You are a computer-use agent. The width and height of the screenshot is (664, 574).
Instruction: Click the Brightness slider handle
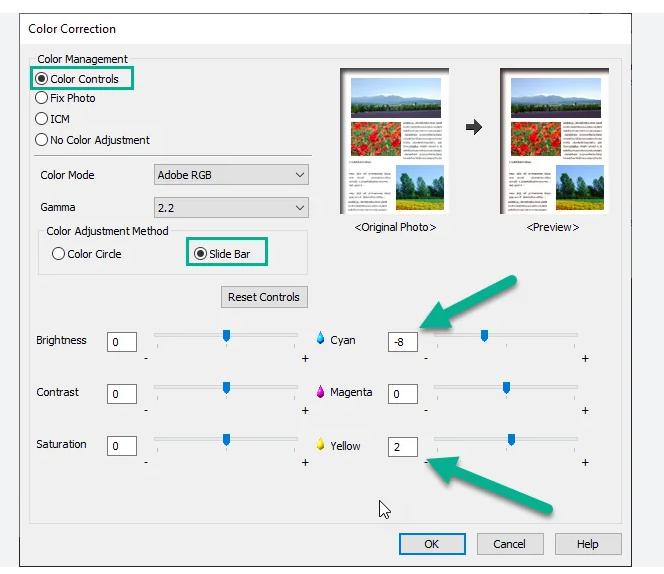226,335
